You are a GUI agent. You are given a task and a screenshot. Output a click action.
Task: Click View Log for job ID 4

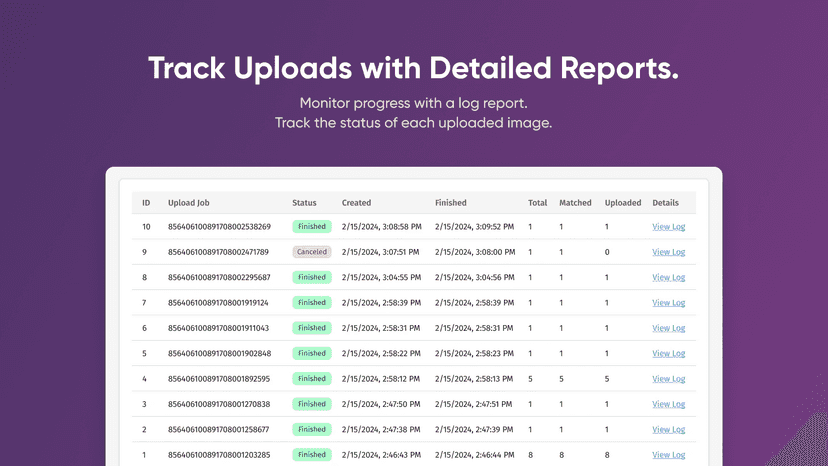point(669,379)
